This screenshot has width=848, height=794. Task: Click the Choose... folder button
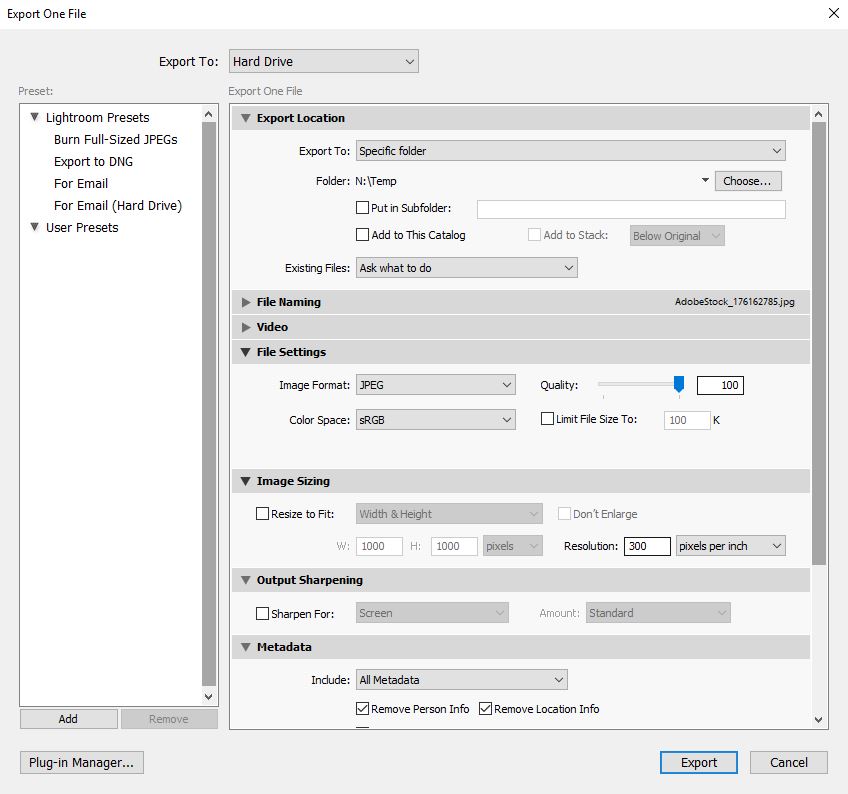(748, 181)
